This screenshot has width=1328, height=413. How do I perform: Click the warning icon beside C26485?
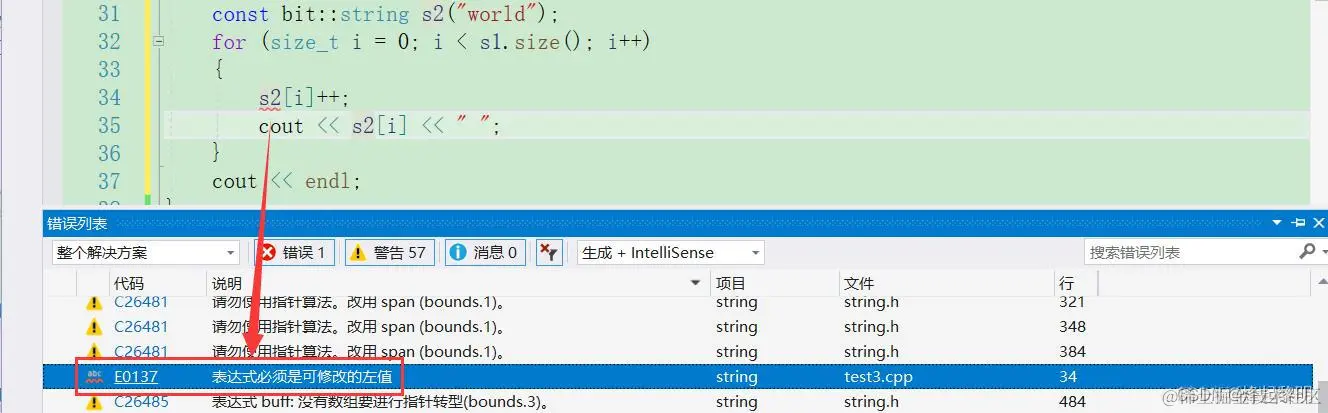tap(94, 402)
